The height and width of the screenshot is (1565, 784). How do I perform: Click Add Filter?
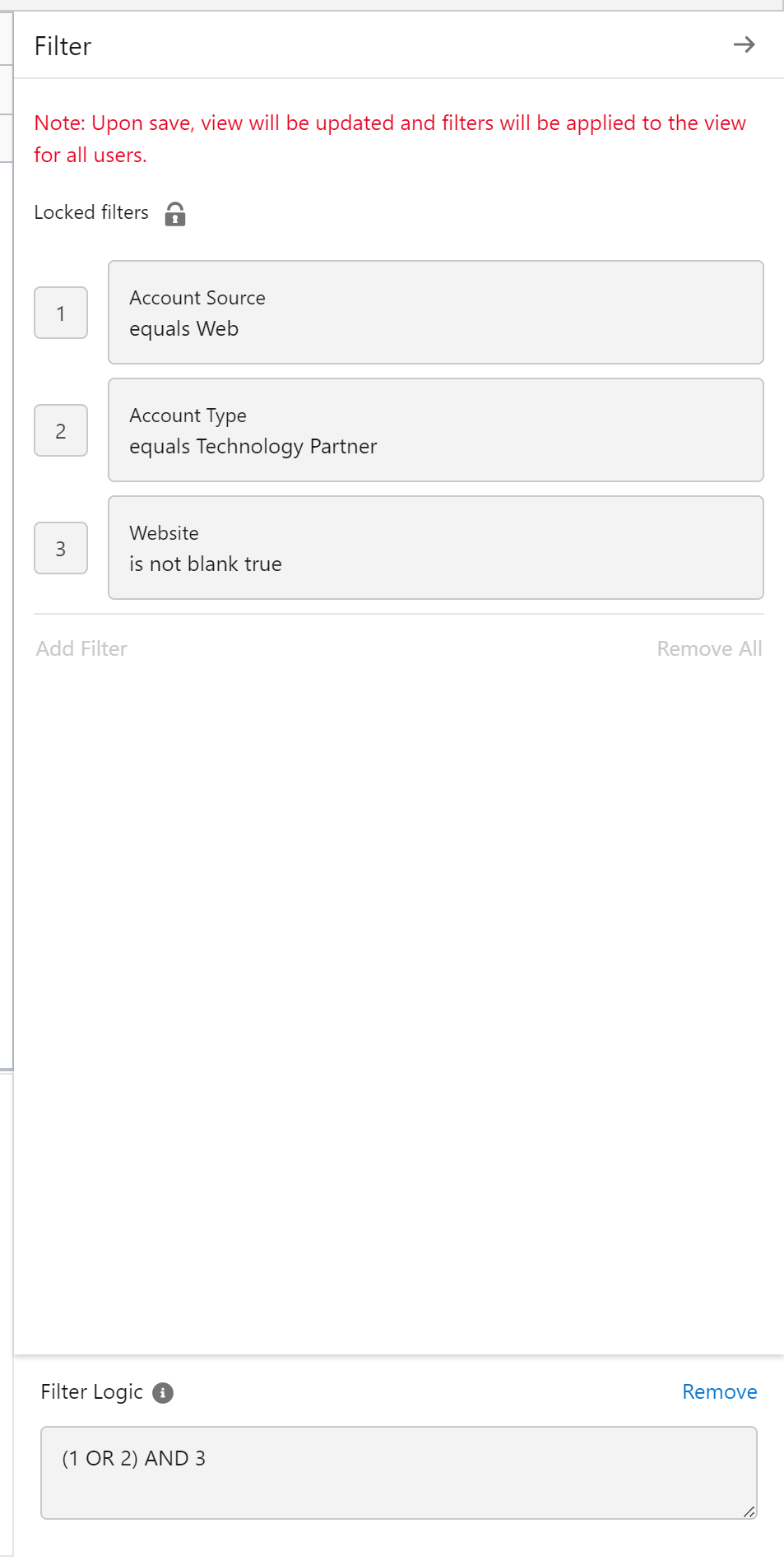[81, 649]
